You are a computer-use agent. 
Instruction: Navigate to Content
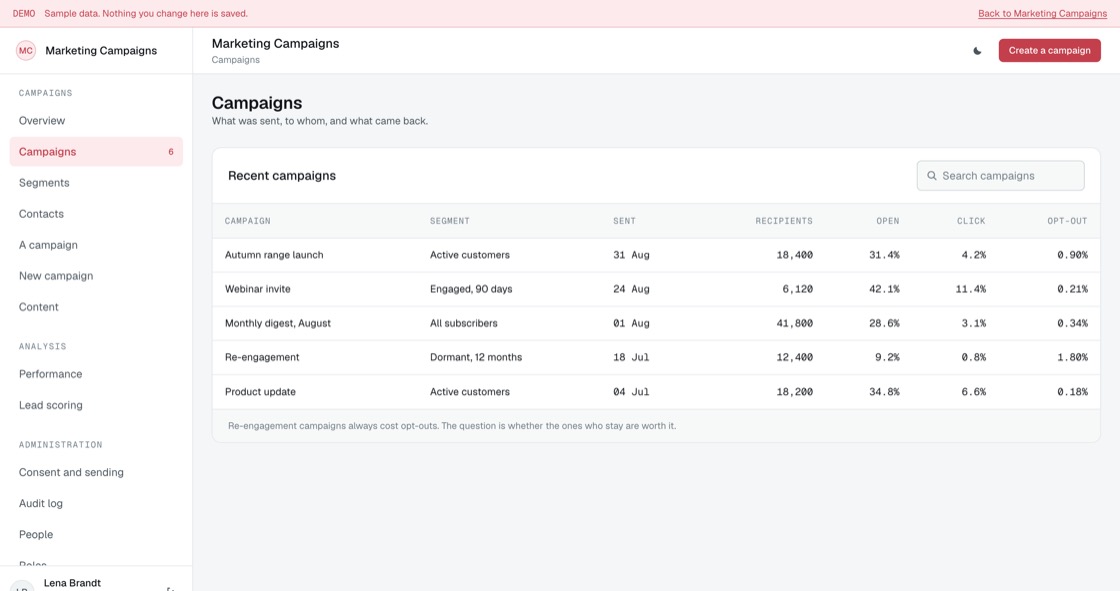point(96,307)
